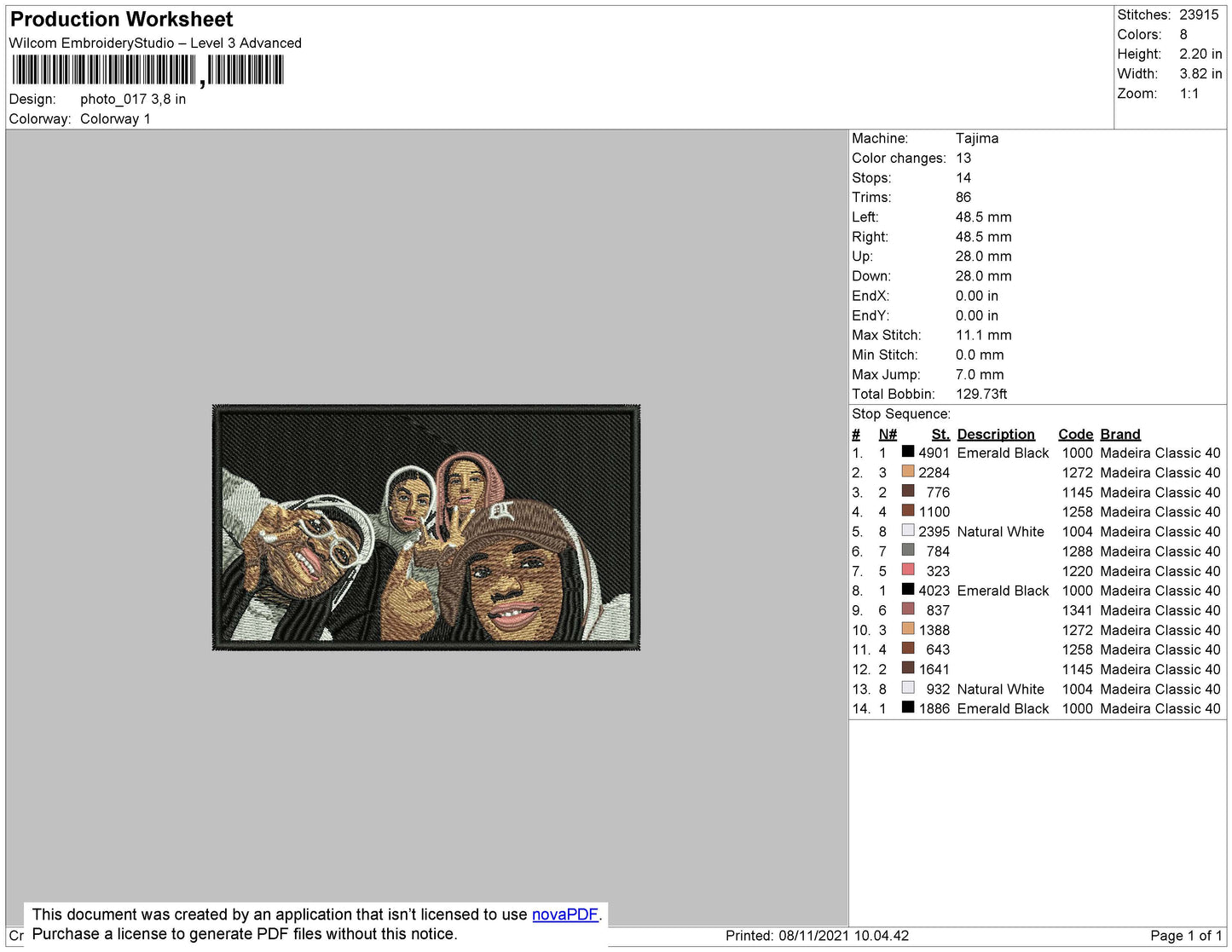Click the 'Page 1 of 1' indicator

1186,935
